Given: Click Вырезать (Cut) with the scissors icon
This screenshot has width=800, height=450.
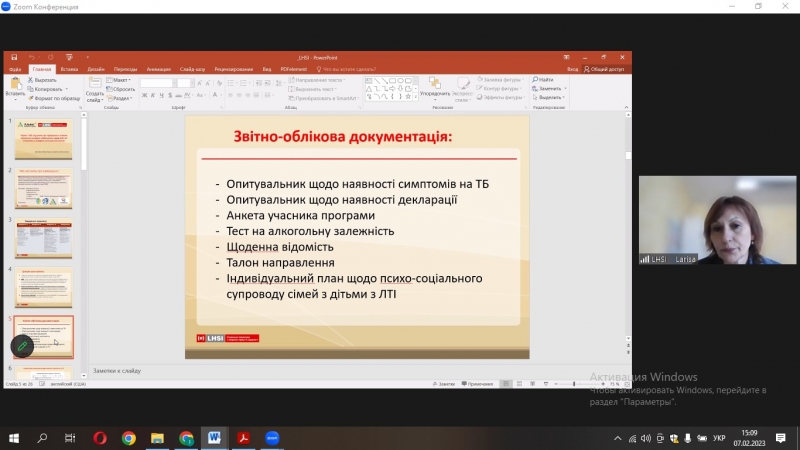Looking at the screenshot, I should click(42, 80).
